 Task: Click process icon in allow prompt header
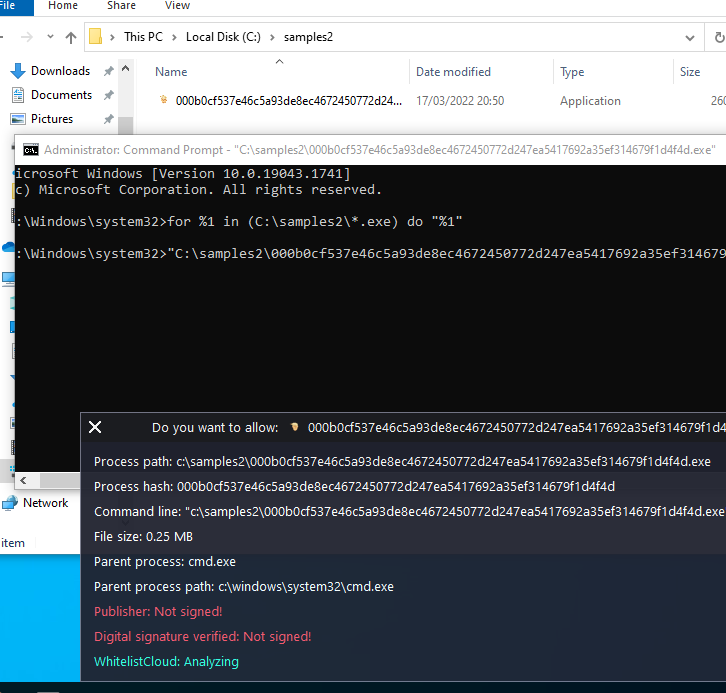click(x=294, y=427)
